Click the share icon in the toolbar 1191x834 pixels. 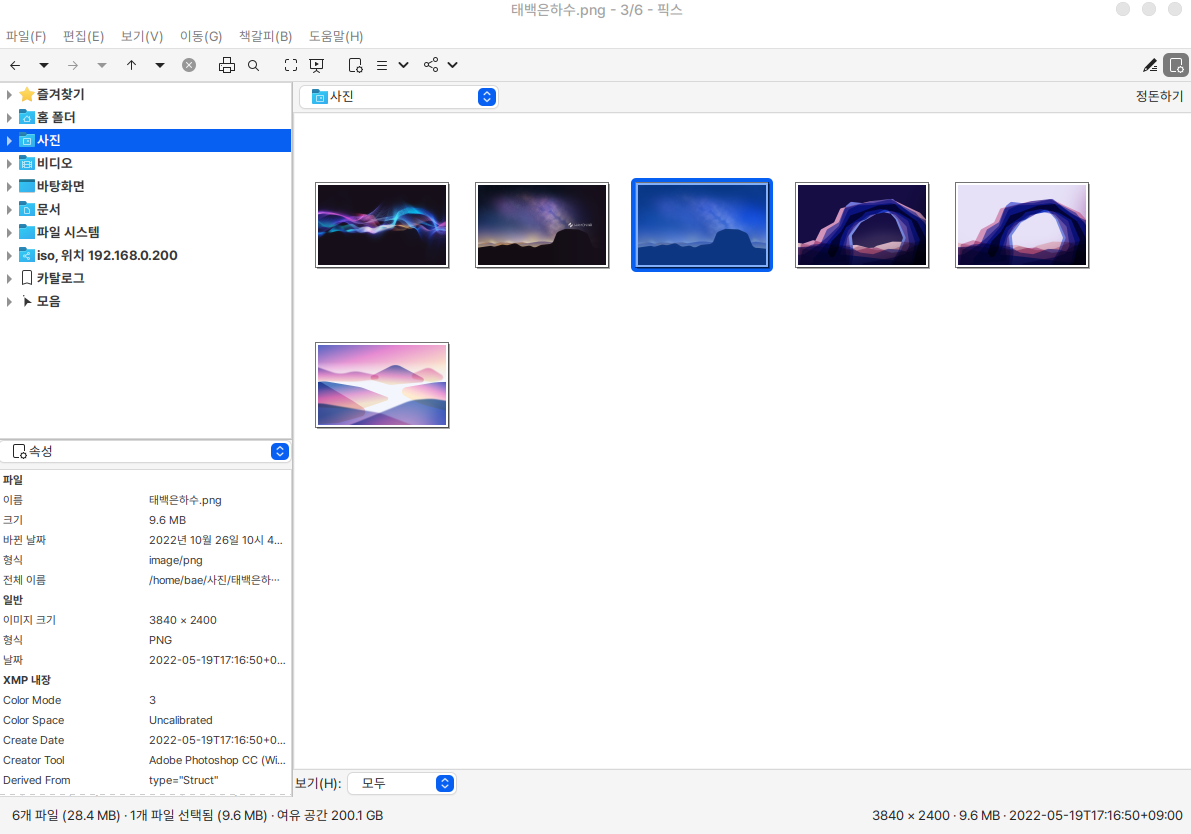(431, 65)
